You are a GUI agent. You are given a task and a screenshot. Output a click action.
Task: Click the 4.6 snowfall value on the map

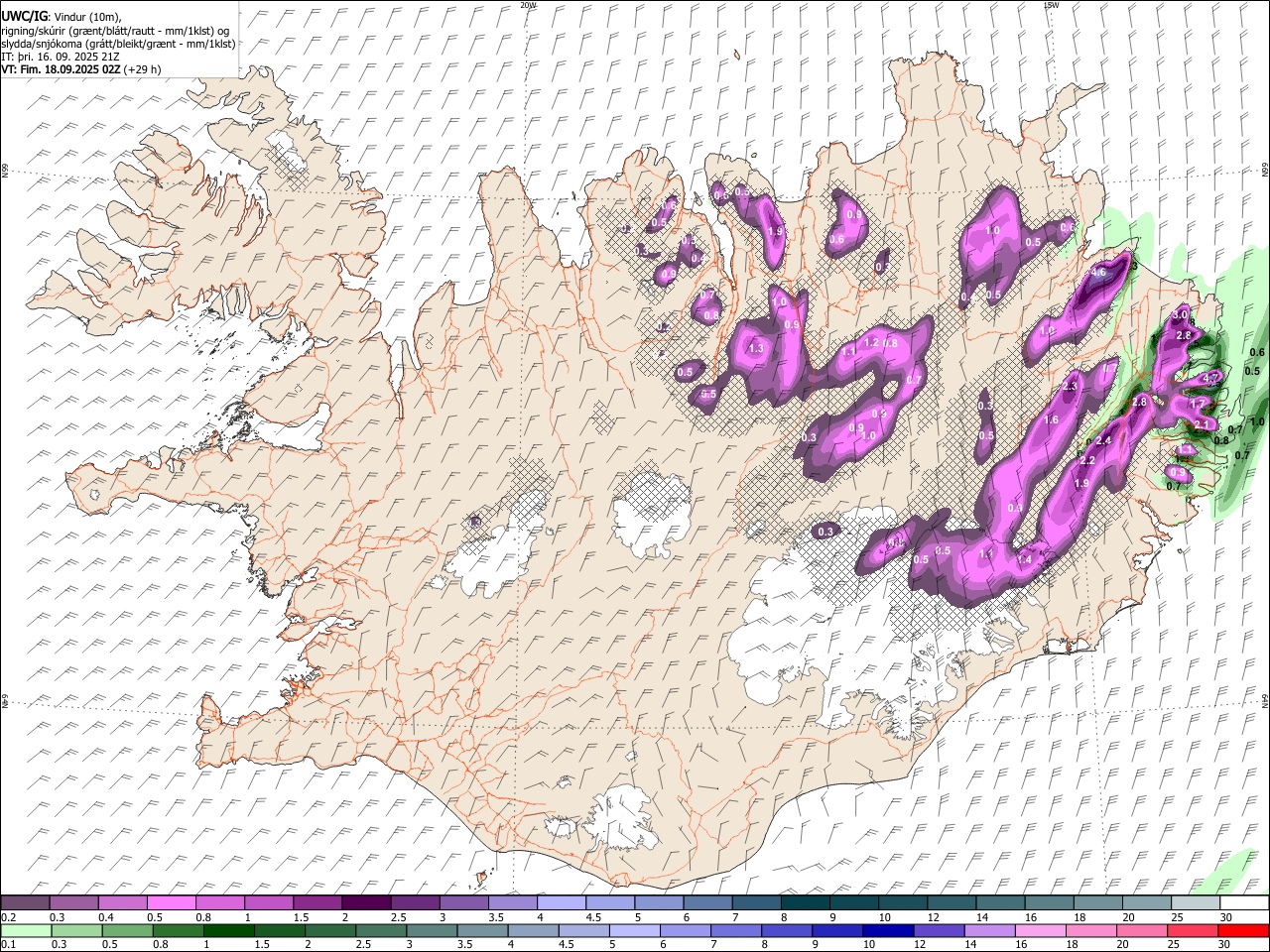[x=1098, y=272]
